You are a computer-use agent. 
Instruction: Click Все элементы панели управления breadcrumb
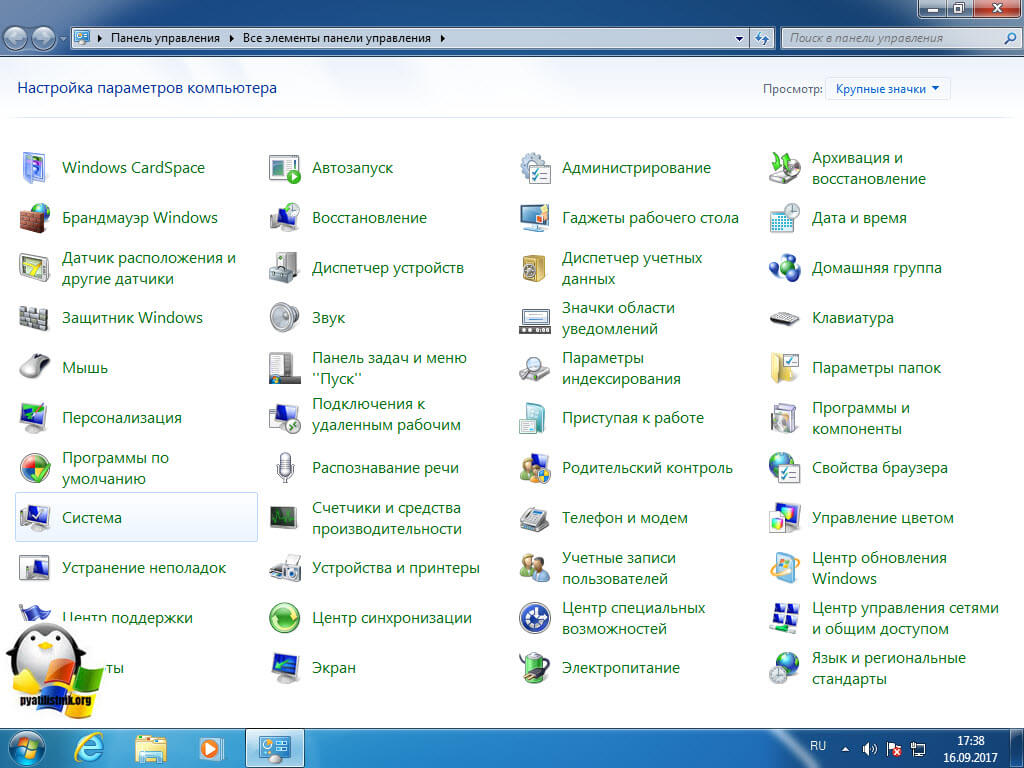point(336,38)
